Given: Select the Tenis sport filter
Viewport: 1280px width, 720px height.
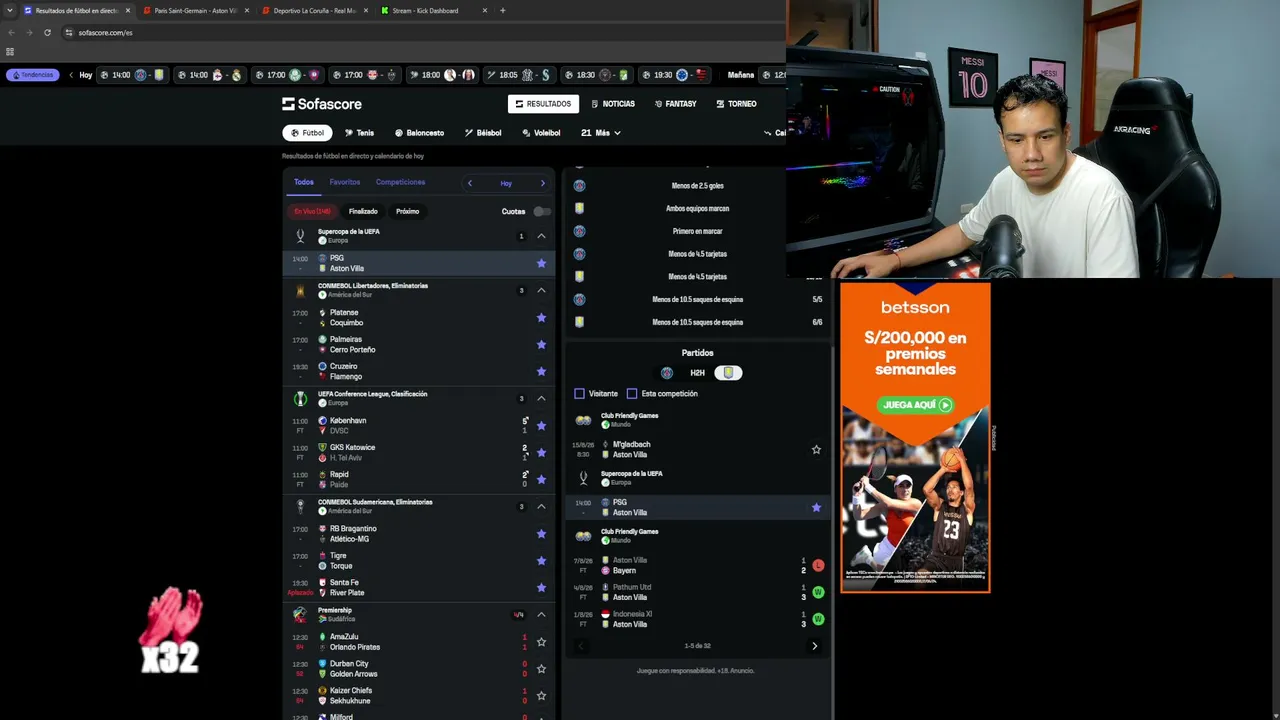Looking at the screenshot, I should pos(359,132).
